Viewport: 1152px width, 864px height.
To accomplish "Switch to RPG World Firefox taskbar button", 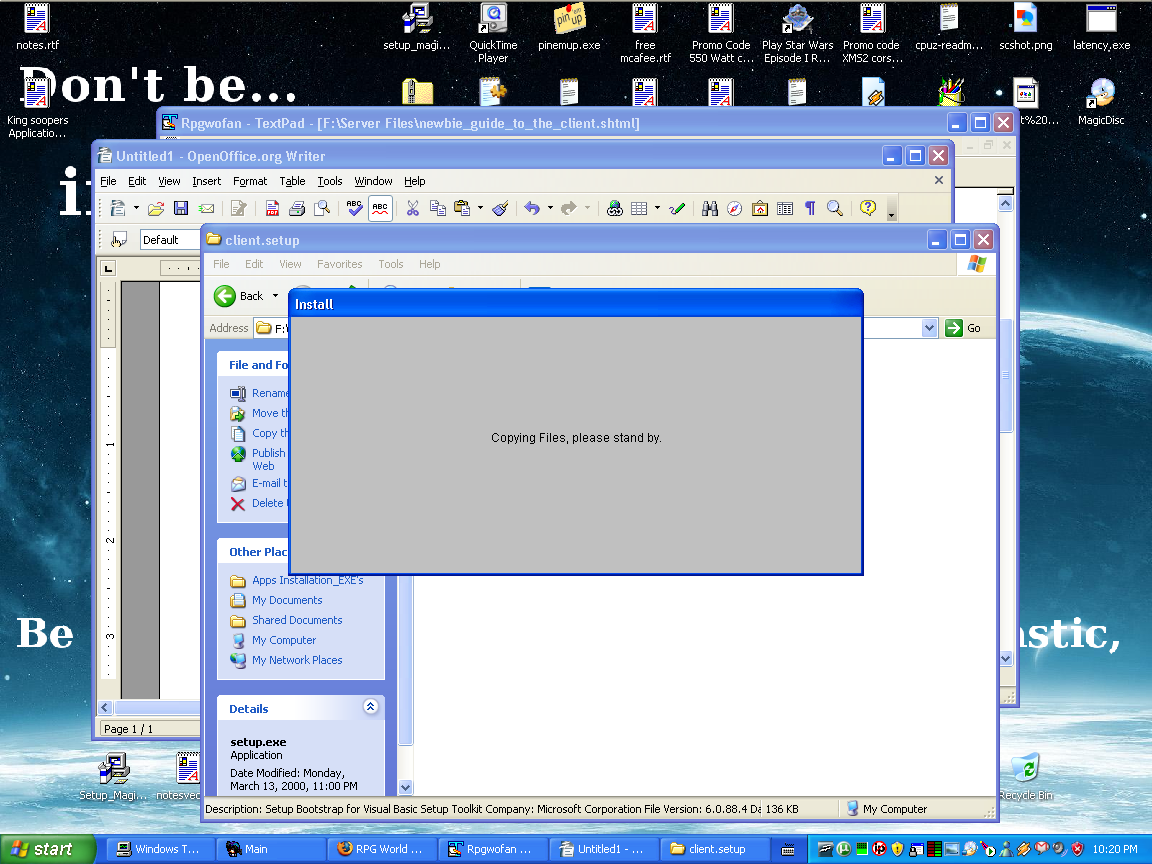I will pyautogui.click(x=381, y=849).
